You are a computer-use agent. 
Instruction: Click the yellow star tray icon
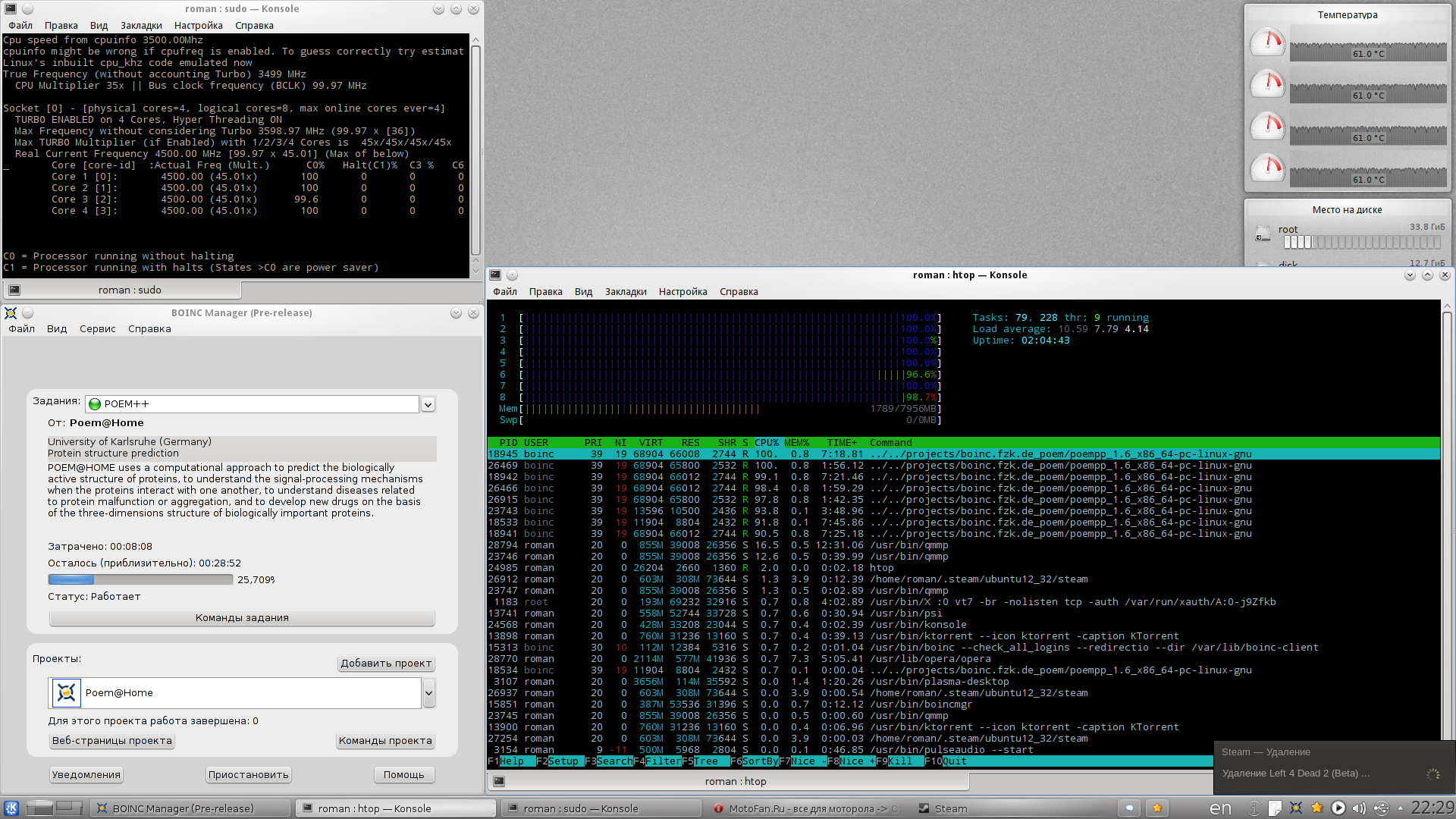(x=1317, y=808)
